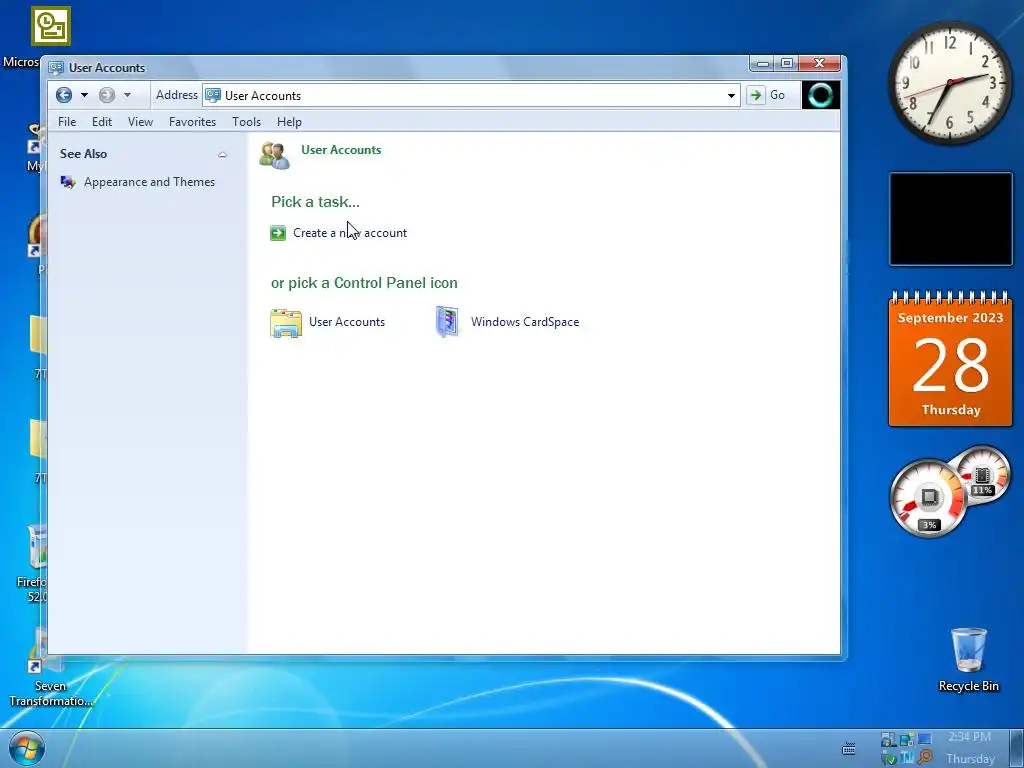
Task: Click the window title bar User Accounts icon
Action: (56, 68)
